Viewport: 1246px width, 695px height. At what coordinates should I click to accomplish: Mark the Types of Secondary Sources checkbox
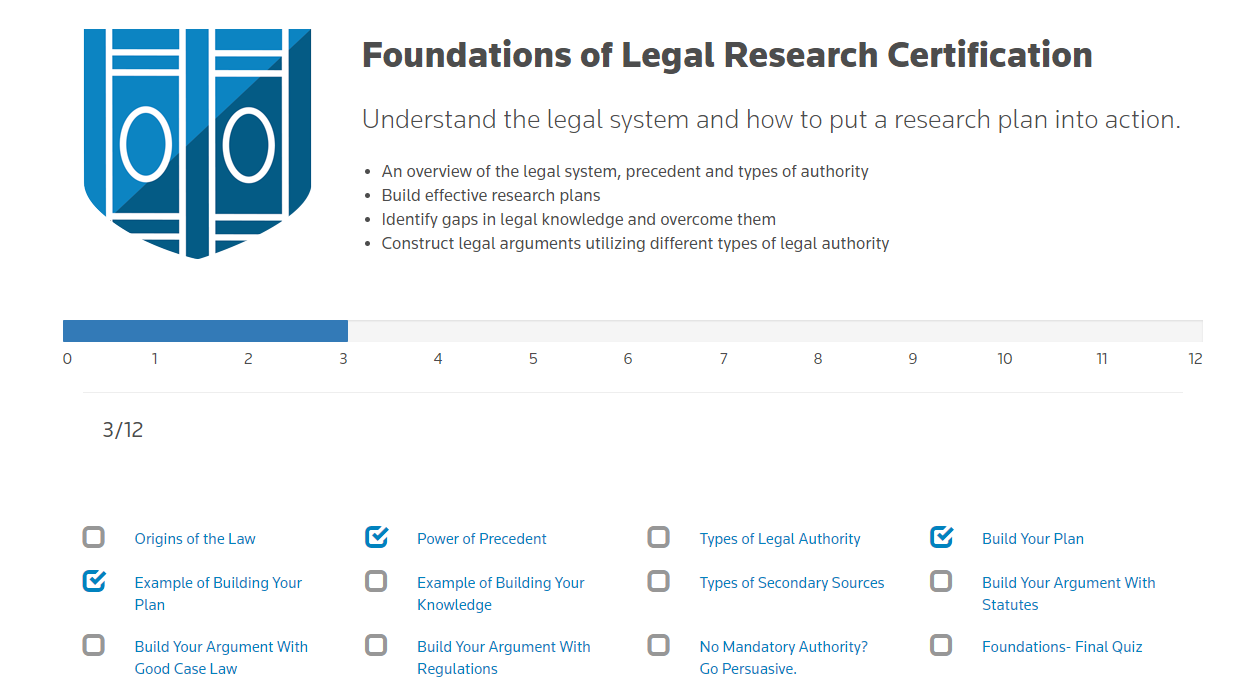[659, 581]
